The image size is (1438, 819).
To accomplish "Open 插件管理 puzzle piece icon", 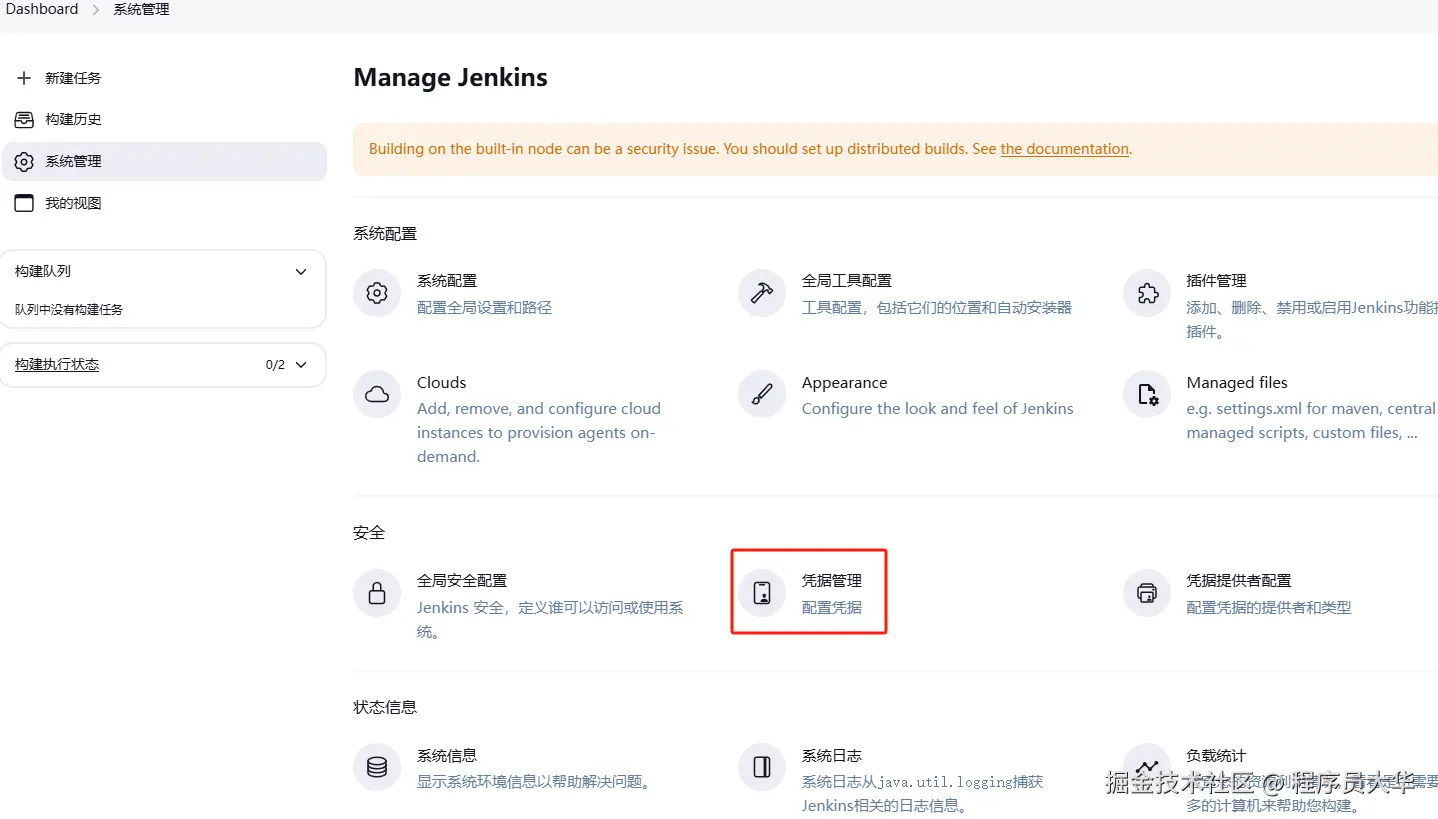I will coord(1147,294).
